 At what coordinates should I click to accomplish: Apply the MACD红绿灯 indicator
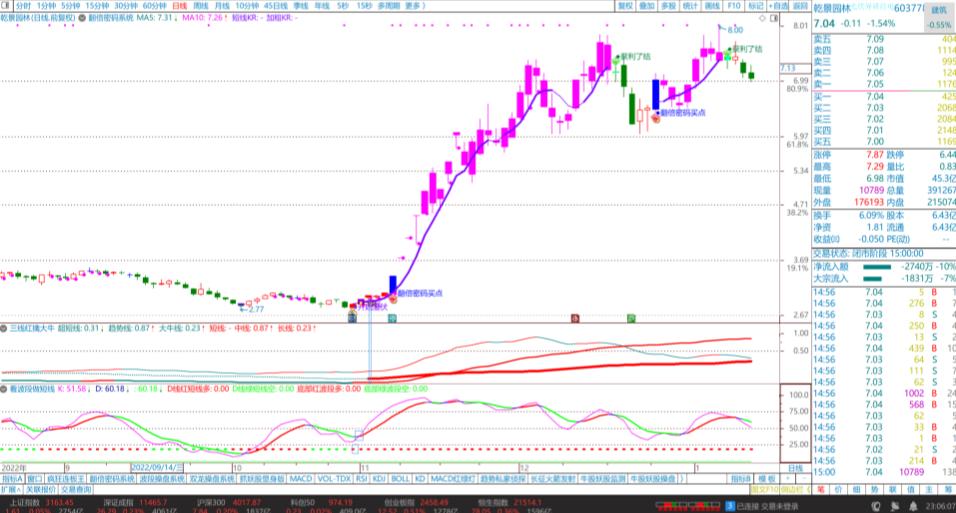click(453, 479)
